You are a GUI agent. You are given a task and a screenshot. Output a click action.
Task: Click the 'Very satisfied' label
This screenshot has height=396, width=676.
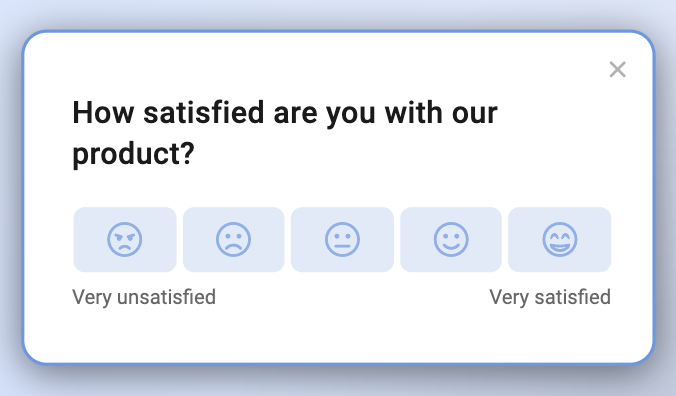[x=550, y=297]
